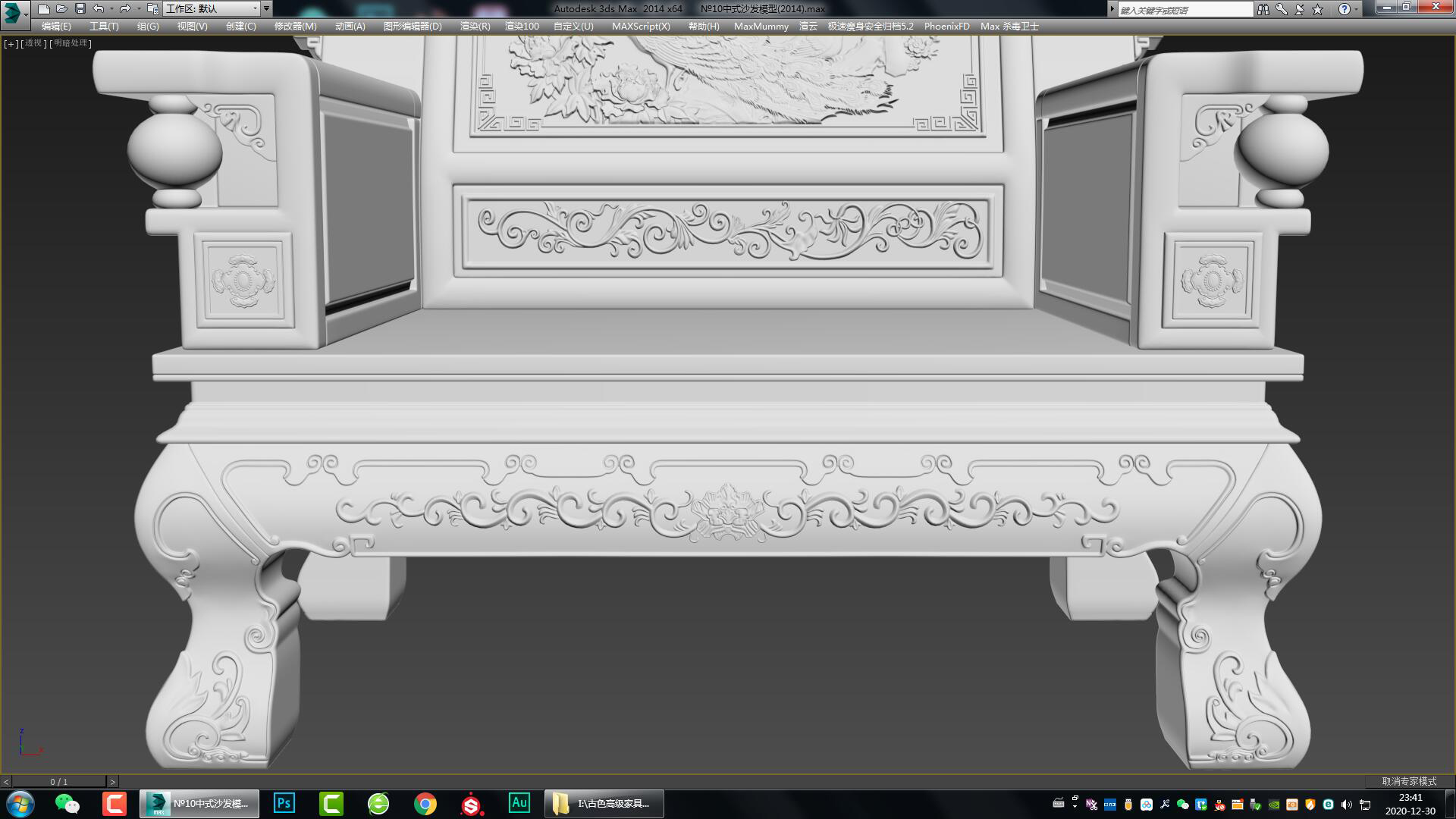Save the scene via the Save File icon

(81, 8)
